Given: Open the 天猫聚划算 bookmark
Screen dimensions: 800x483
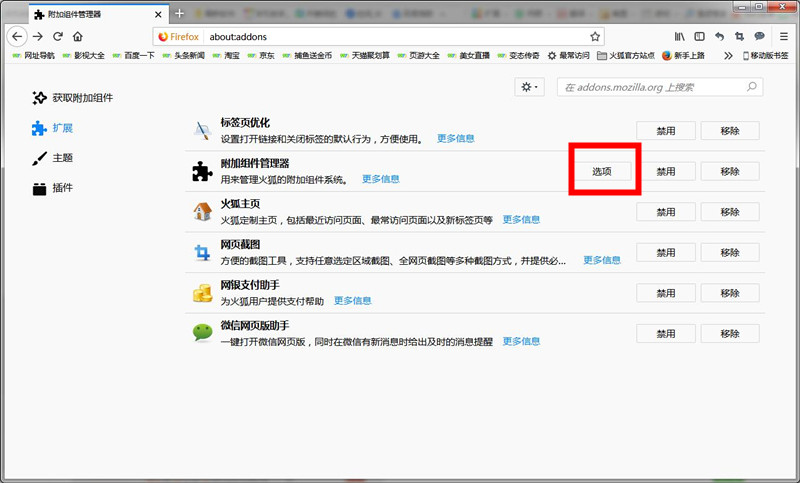Looking at the screenshot, I should (365, 56).
